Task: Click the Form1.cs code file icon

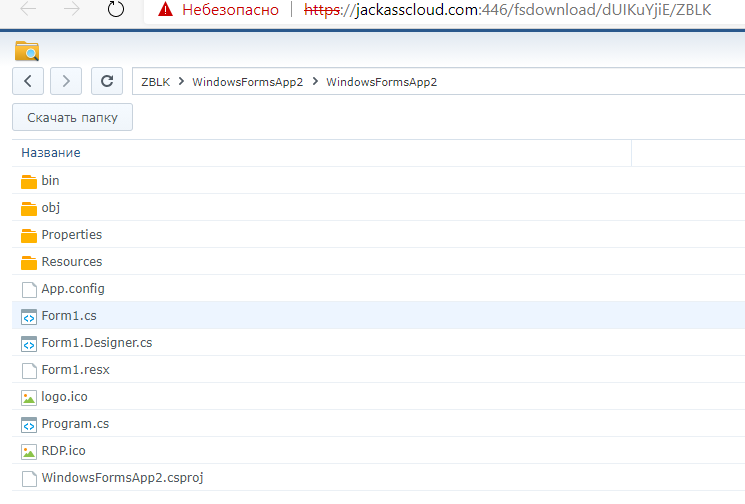Action: point(29,317)
